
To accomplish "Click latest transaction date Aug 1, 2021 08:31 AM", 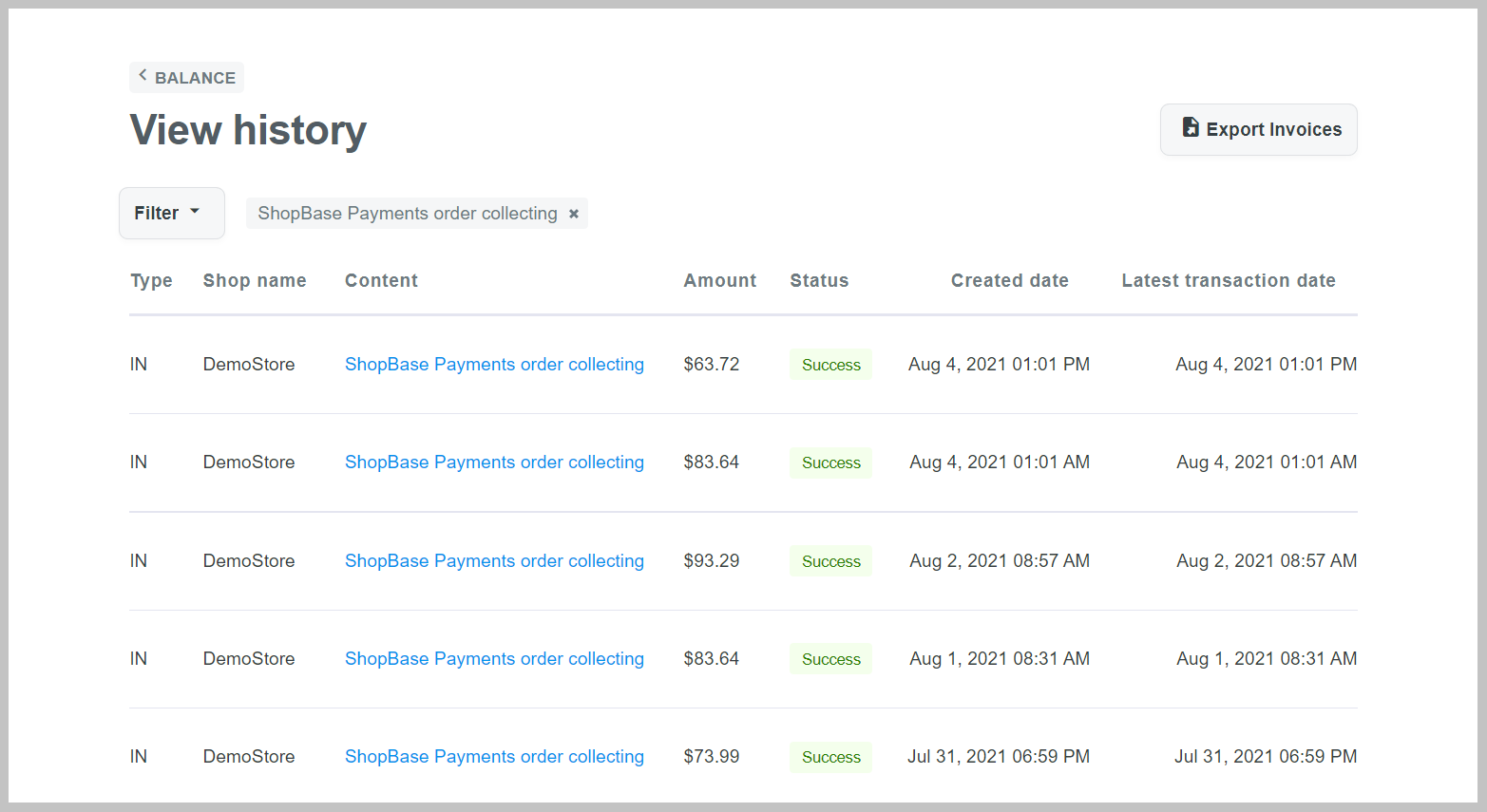I will (x=1267, y=658).
